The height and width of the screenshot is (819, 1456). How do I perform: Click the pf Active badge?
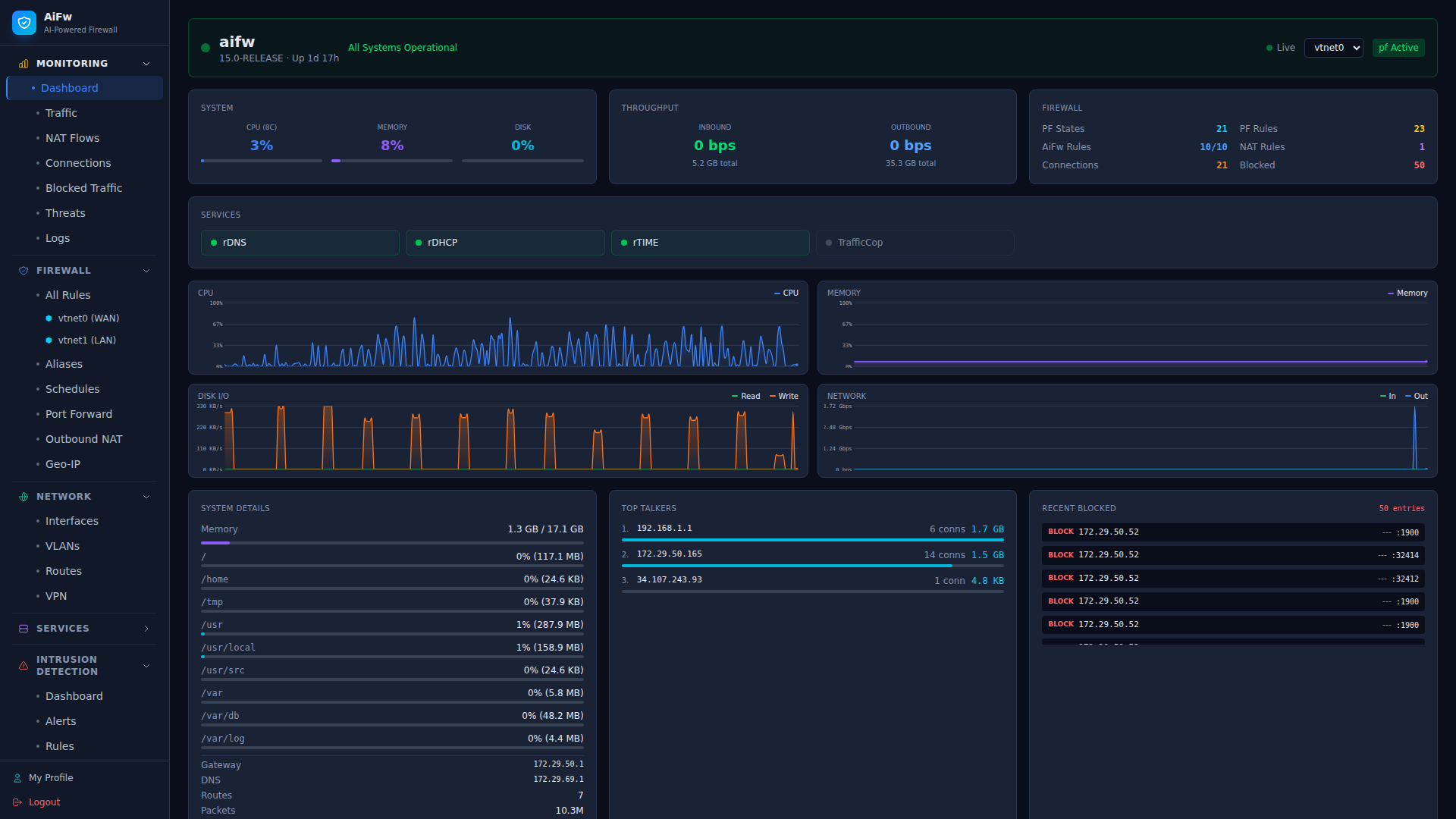coord(1398,47)
